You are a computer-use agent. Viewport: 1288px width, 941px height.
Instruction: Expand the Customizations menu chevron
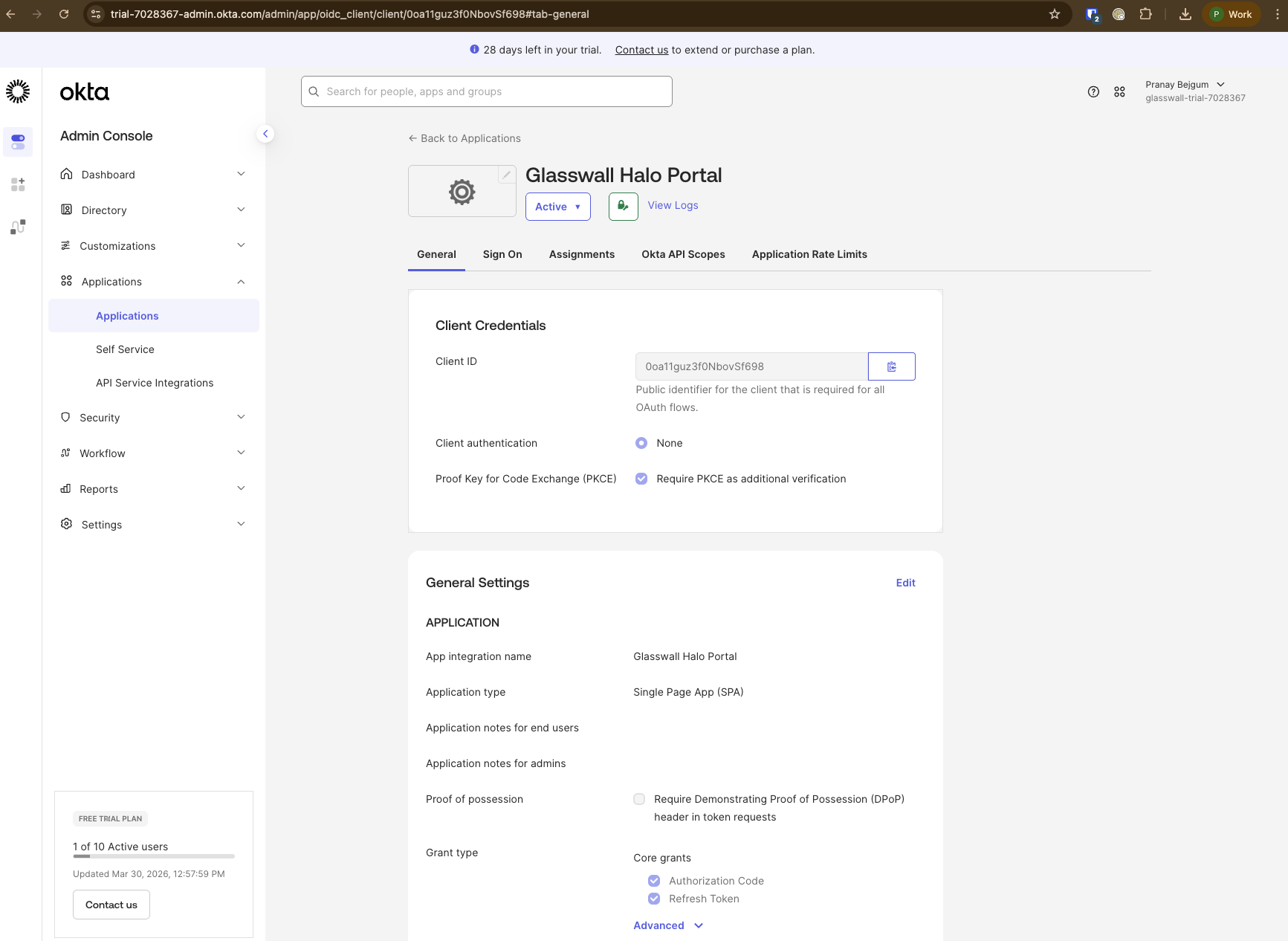pyautogui.click(x=241, y=245)
